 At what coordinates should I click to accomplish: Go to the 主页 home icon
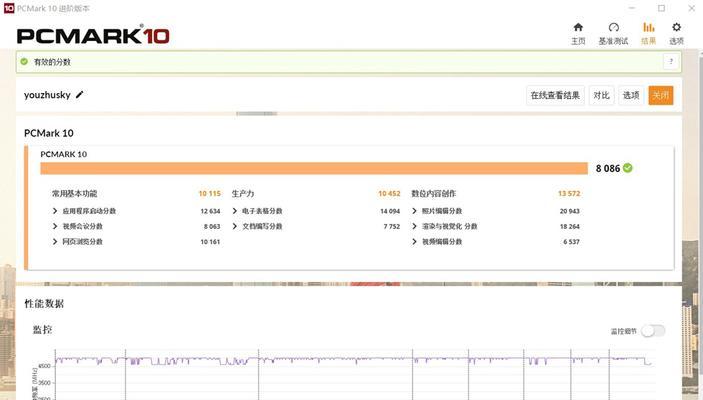(x=578, y=27)
